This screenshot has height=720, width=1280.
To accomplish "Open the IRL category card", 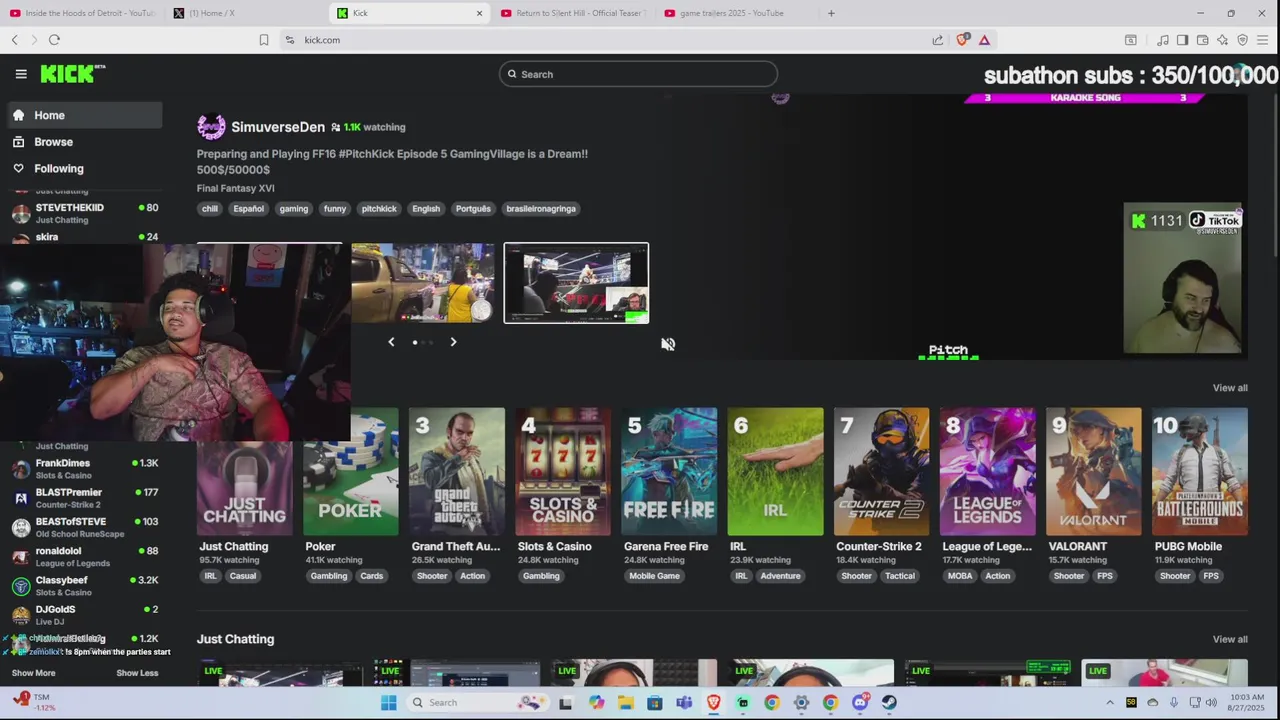I will [775, 471].
